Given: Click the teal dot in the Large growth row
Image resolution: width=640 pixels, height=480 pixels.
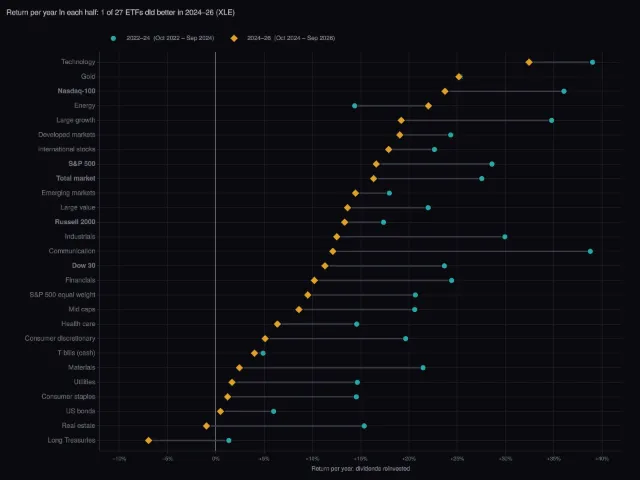Looking at the screenshot, I should [x=551, y=120].
